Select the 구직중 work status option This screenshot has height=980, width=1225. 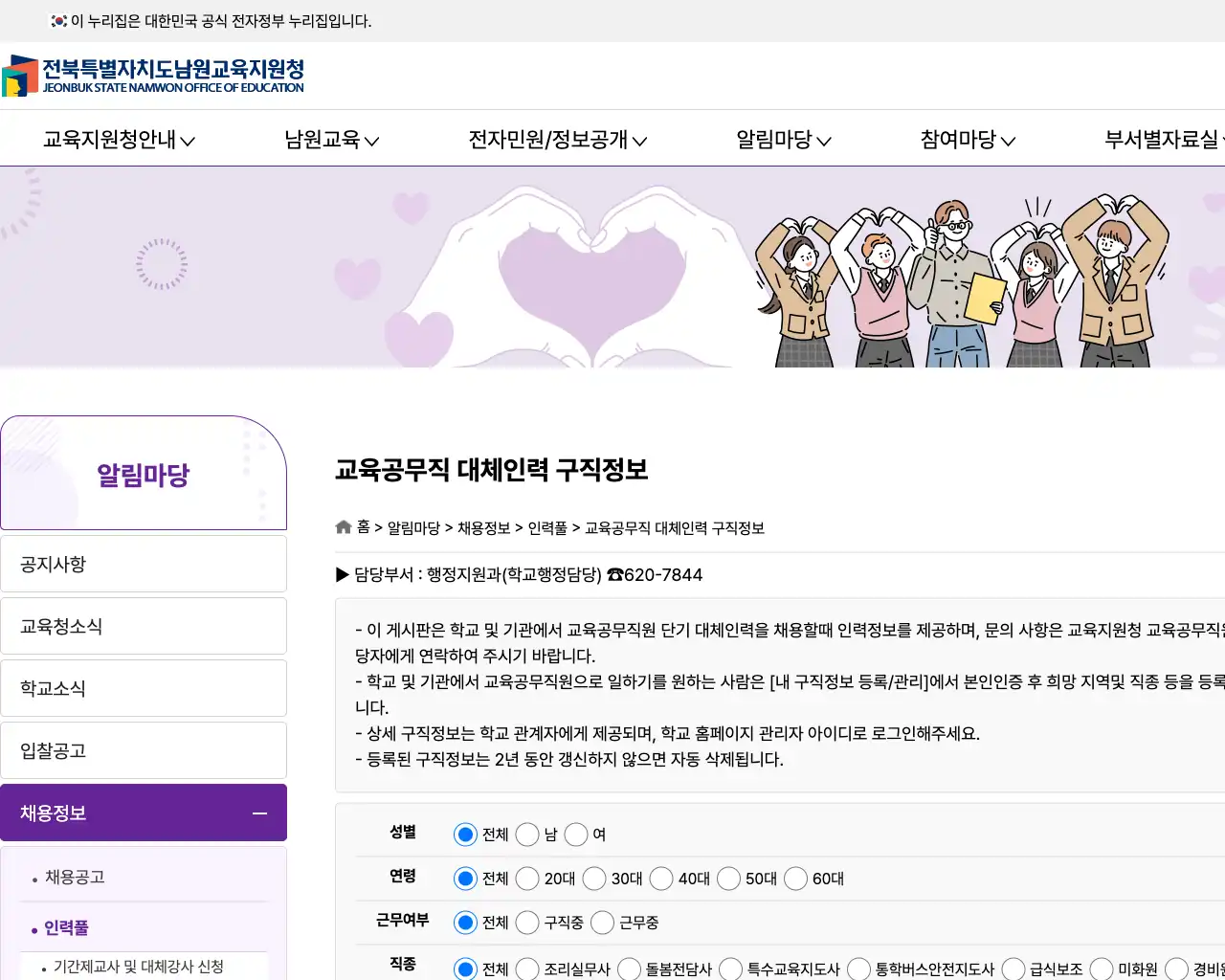527,922
